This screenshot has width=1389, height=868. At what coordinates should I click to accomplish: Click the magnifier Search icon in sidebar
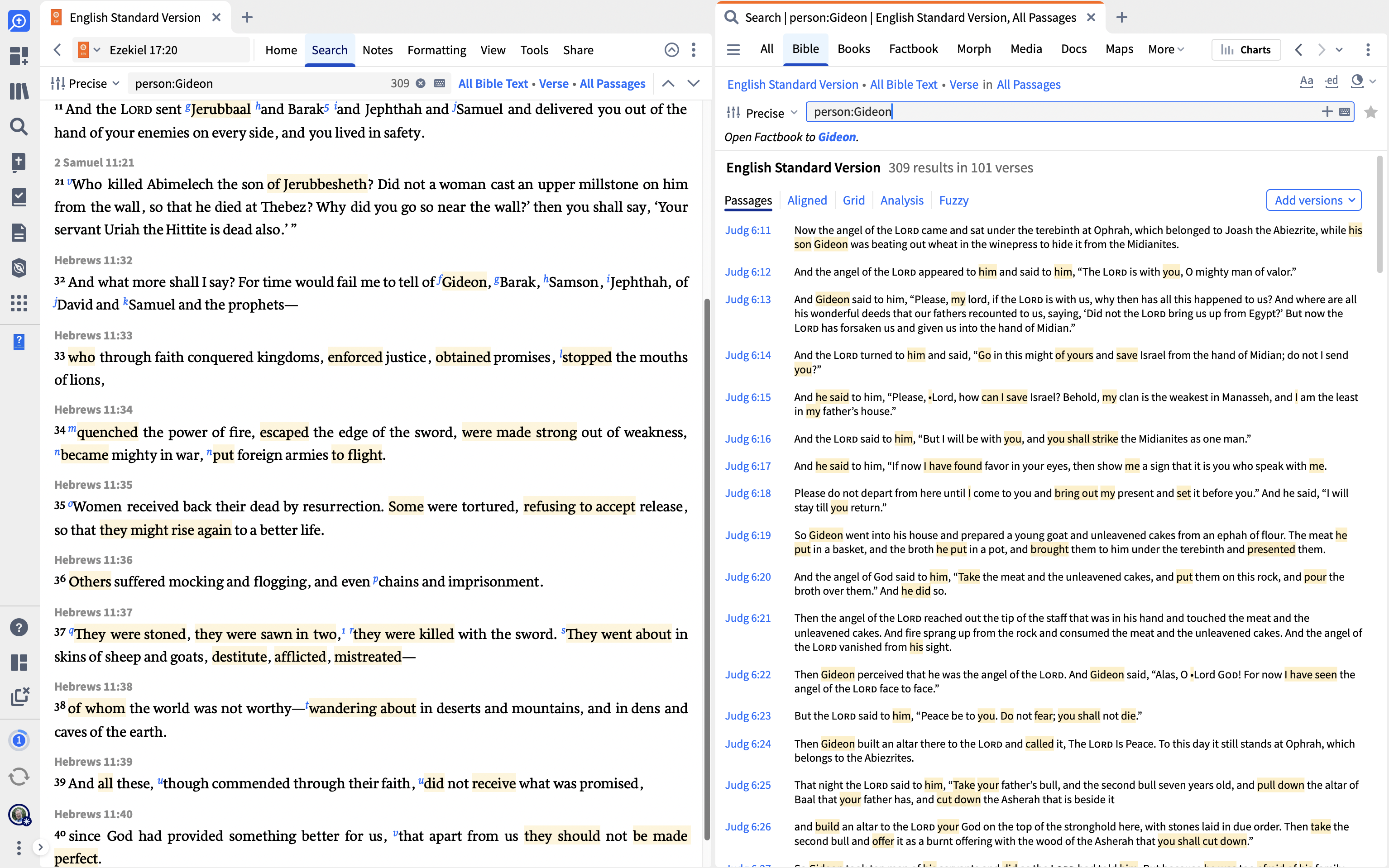click(x=19, y=126)
